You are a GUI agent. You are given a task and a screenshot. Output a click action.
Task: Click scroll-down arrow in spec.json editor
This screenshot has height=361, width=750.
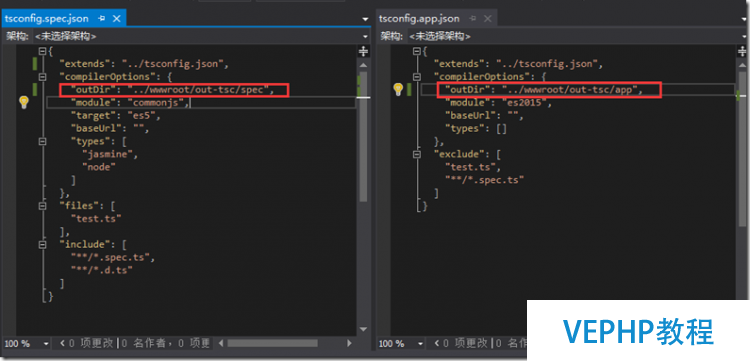[364, 329]
